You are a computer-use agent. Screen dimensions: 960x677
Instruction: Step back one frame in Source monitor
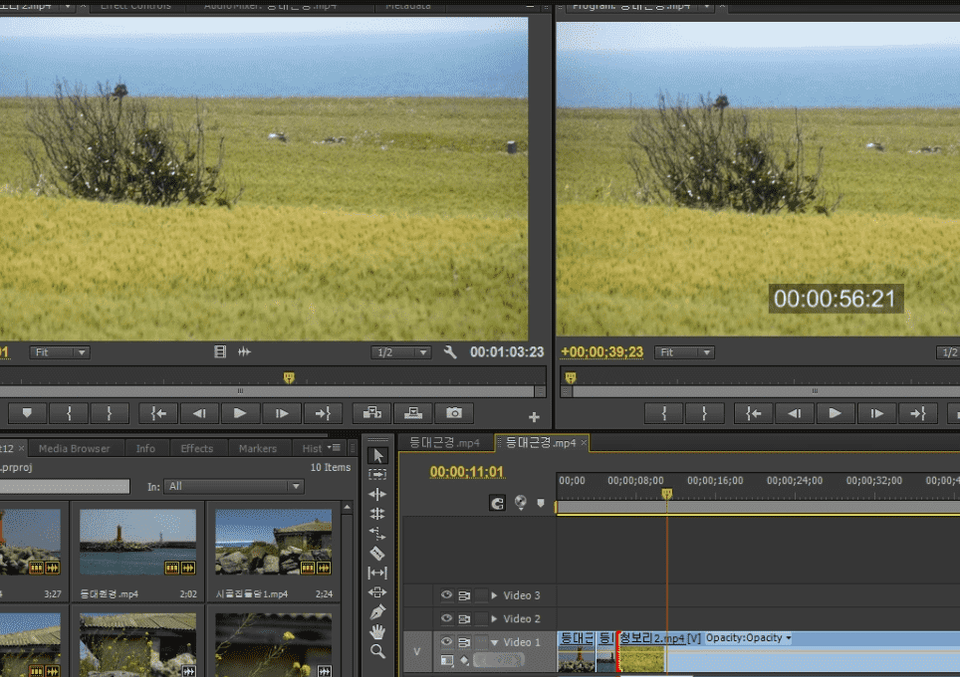point(200,413)
